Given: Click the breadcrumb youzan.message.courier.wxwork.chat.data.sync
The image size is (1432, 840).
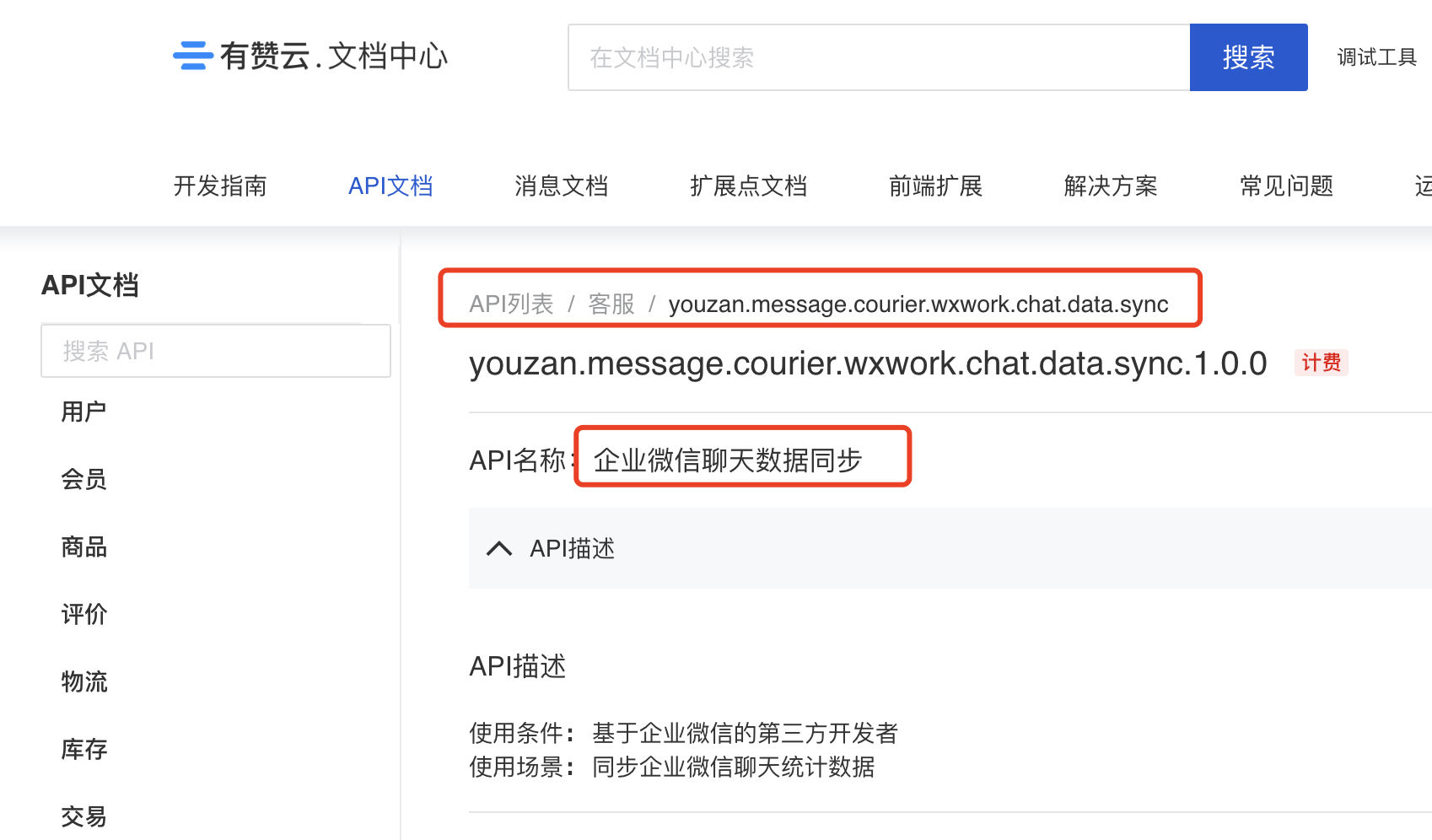Looking at the screenshot, I should (x=918, y=304).
